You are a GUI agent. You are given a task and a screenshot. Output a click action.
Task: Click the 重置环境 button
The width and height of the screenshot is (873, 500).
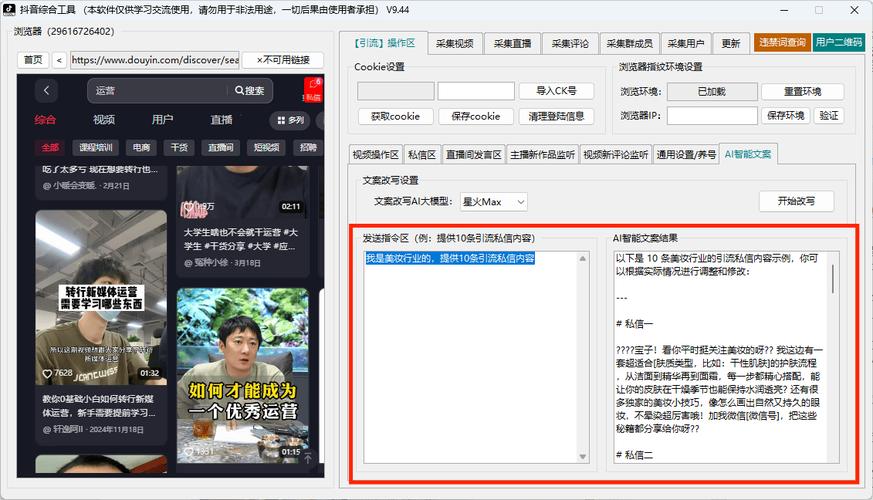802,91
